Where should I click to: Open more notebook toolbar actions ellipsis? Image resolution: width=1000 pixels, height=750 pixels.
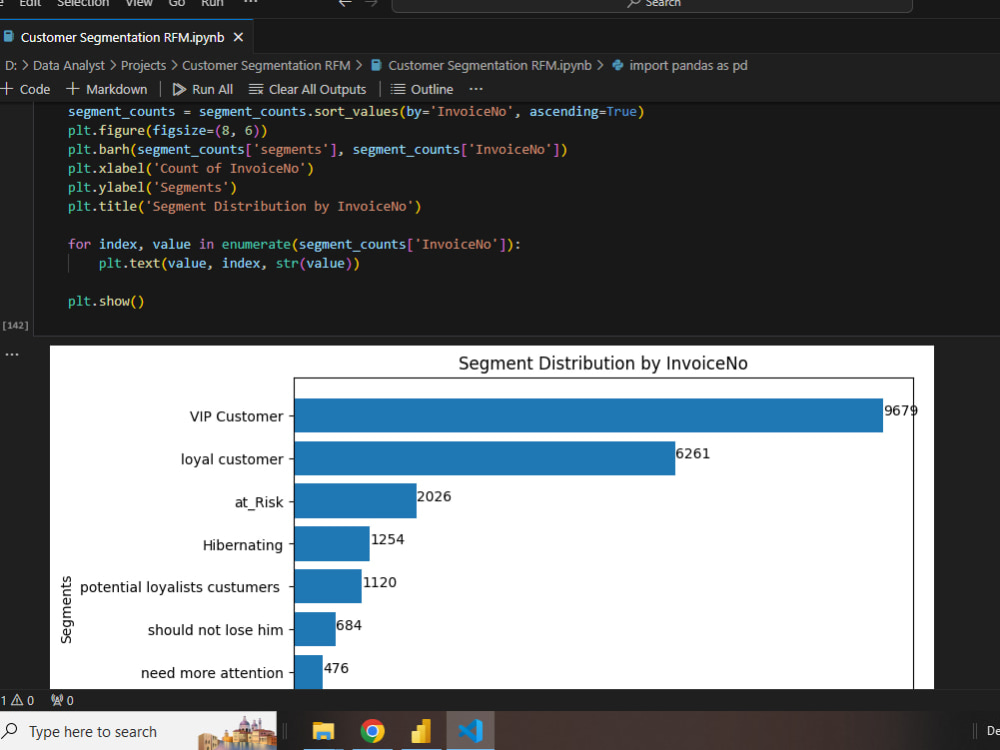click(476, 89)
